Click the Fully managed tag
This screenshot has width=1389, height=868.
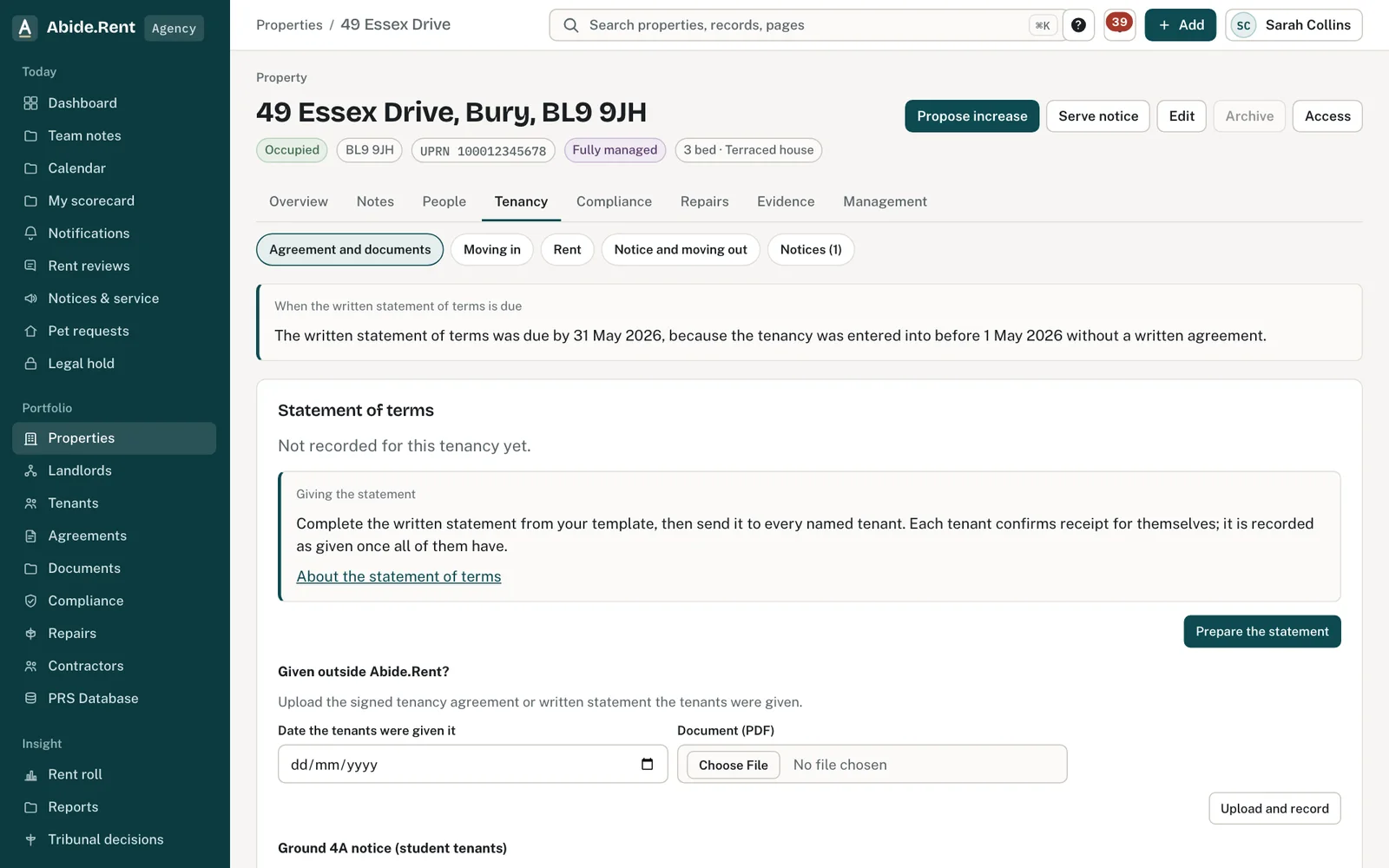615,150
